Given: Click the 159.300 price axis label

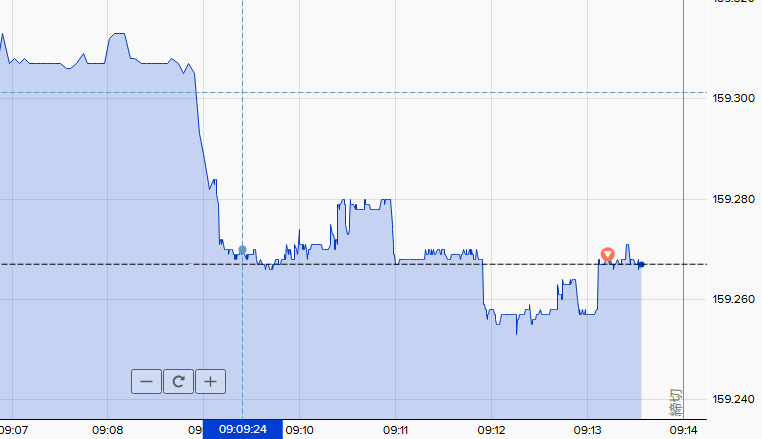Looking at the screenshot, I should [734, 98].
